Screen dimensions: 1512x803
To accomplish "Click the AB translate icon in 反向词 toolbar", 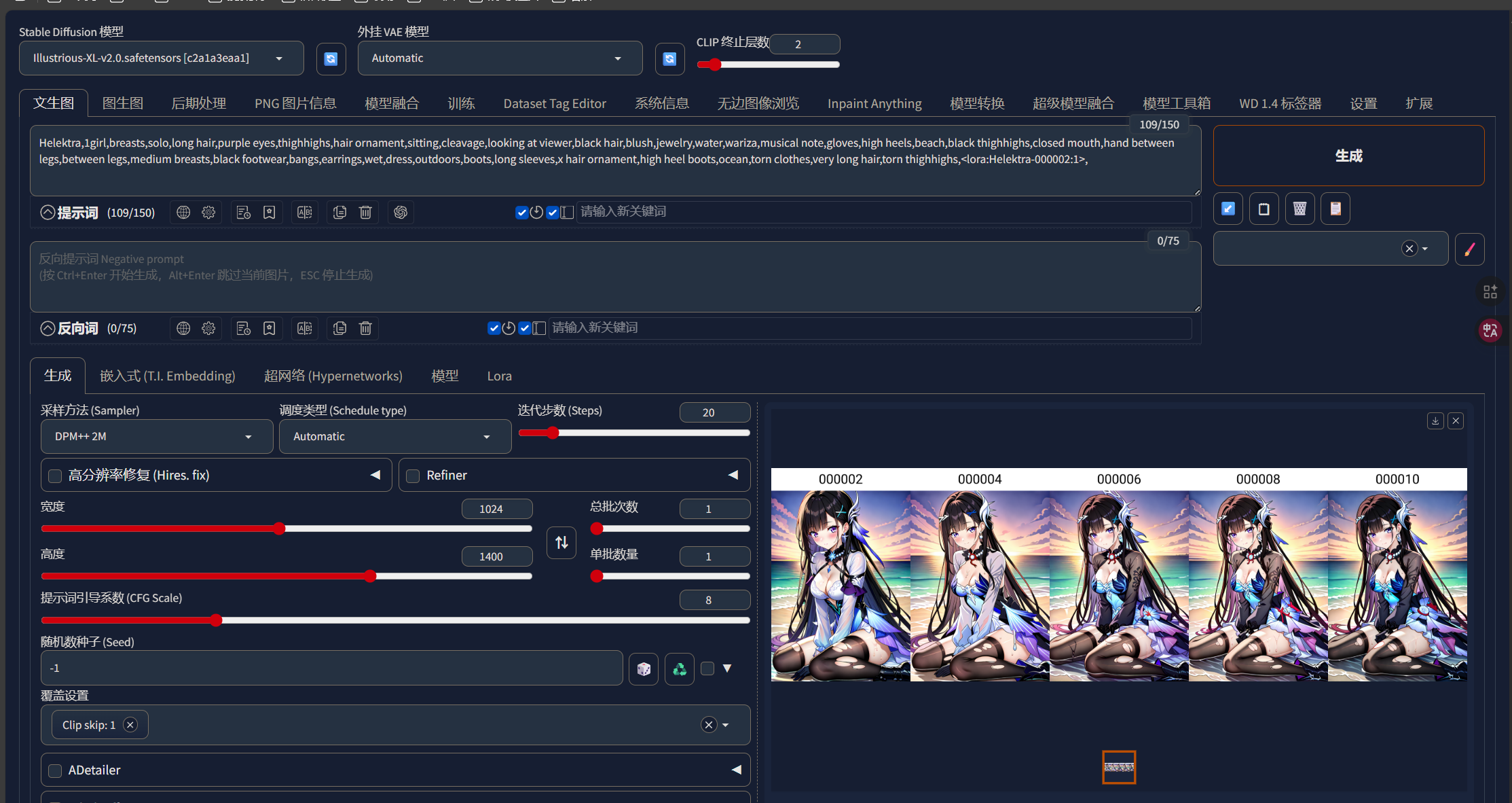I will (305, 329).
